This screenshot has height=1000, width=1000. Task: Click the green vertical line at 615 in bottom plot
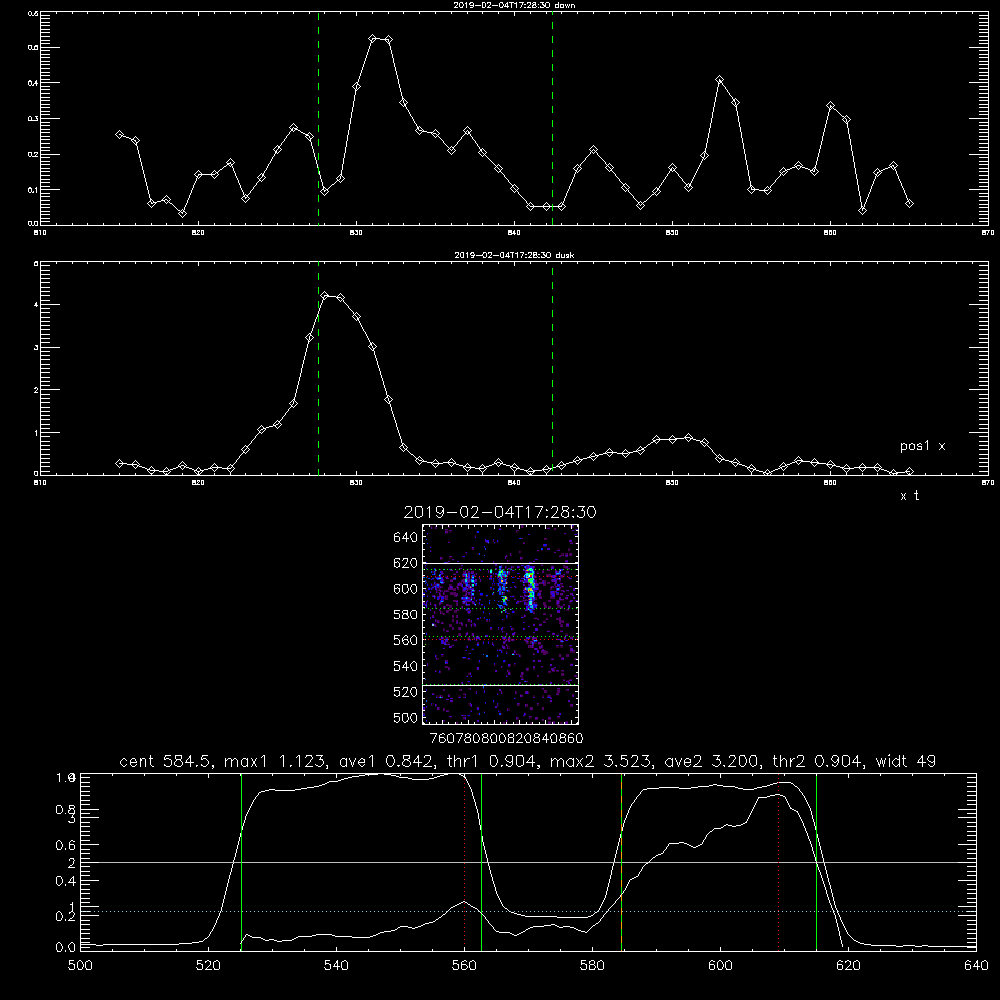(x=816, y=862)
